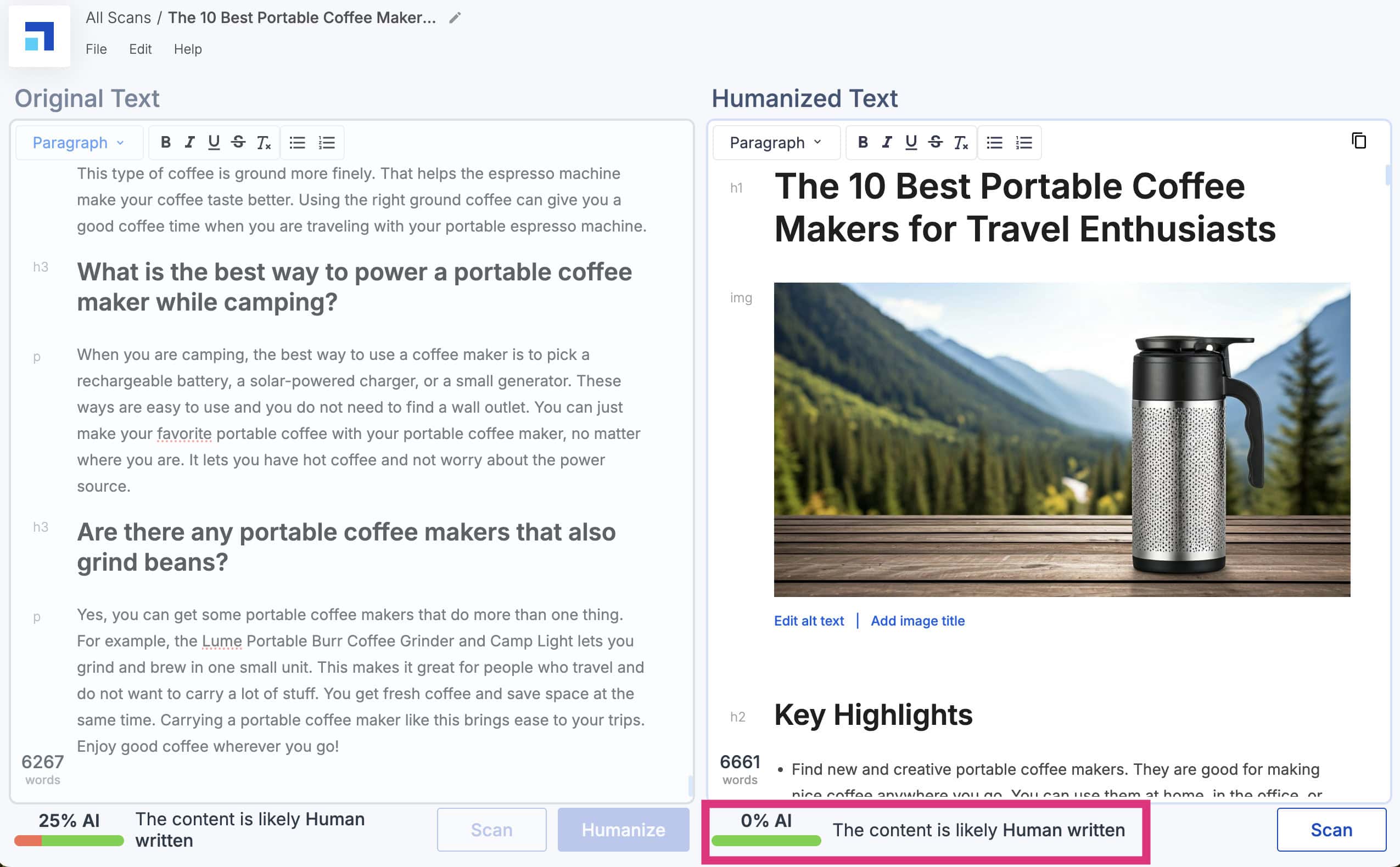The height and width of the screenshot is (867, 1400).
Task: Toggle italic in Original Text toolbar
Action: click(189, 142)
